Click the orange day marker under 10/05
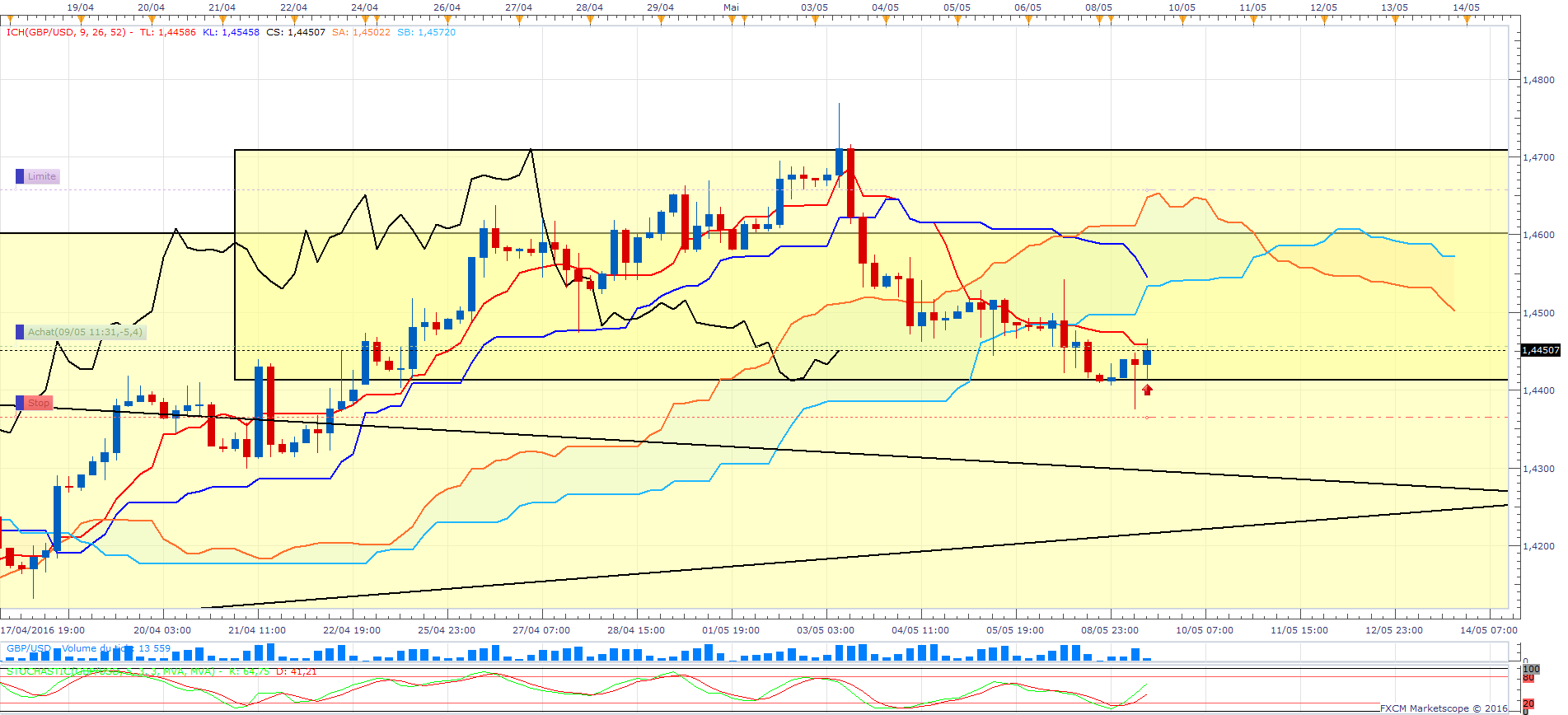 1182,21
